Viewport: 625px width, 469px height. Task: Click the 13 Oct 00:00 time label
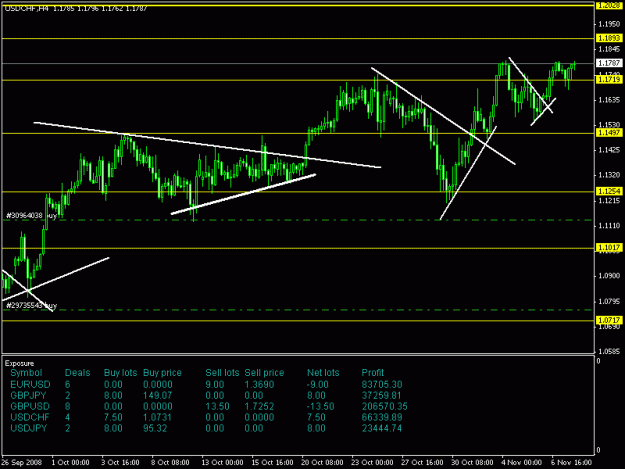click(x=222, y=463)
